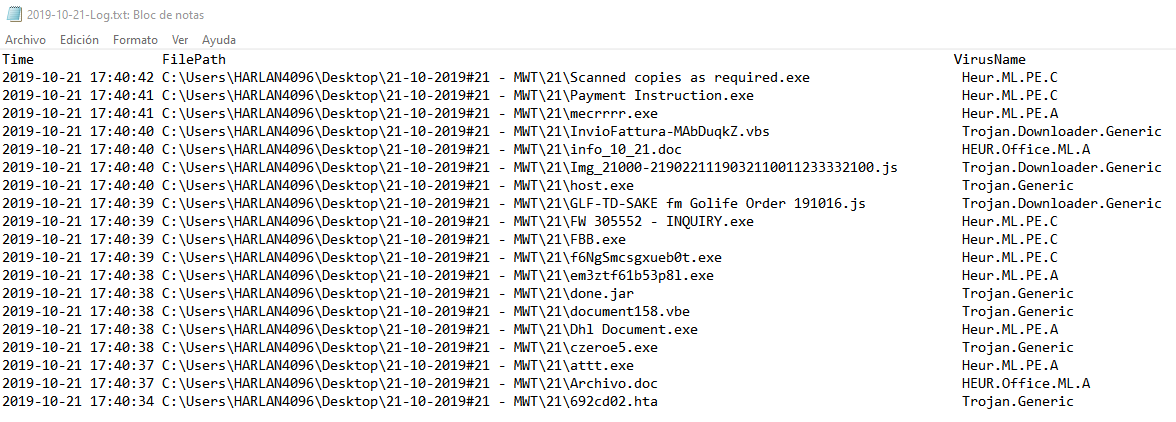
Task: Click the Time column header text
Action: [x=18, y=60]
